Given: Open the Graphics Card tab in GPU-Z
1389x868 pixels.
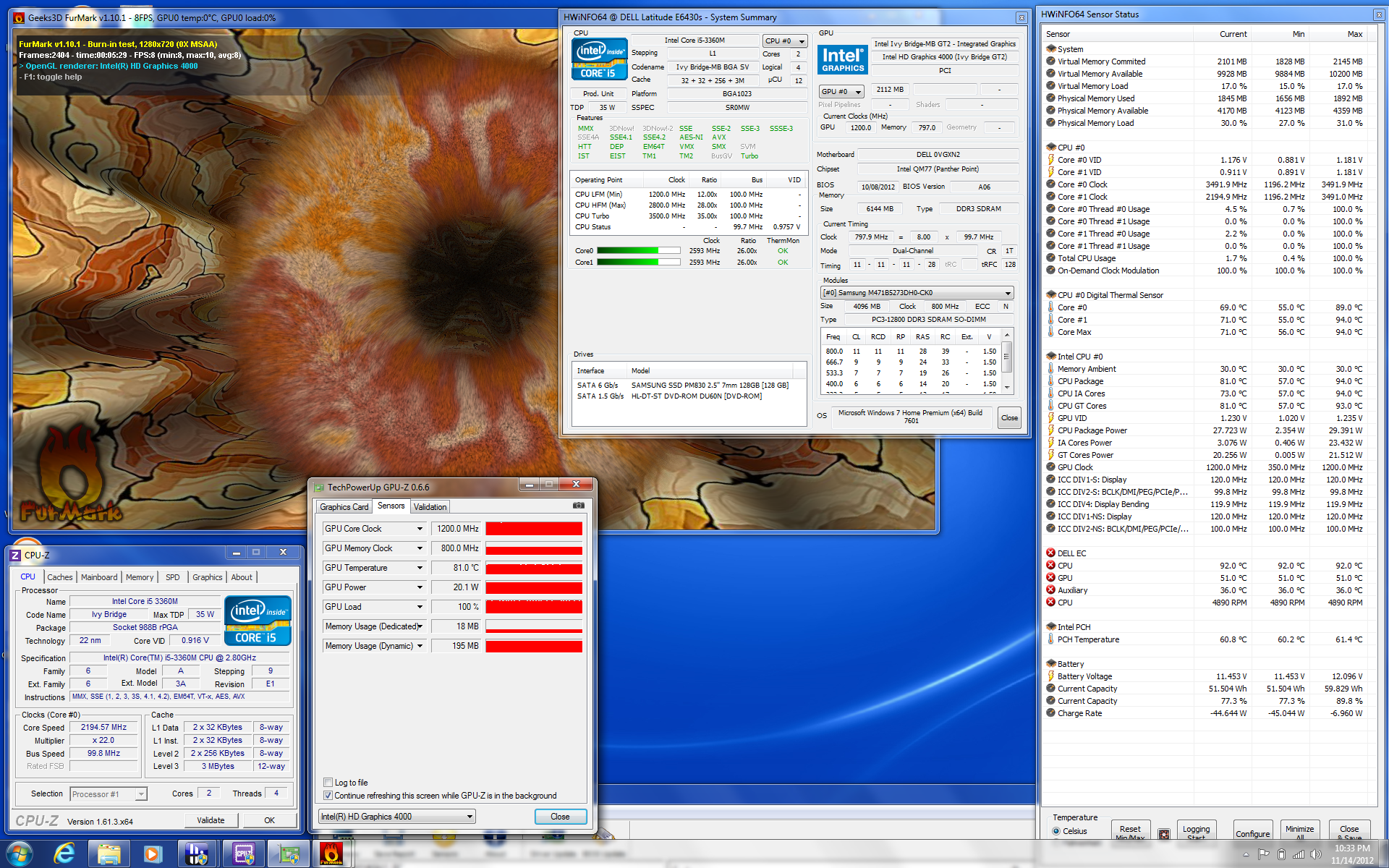Looking at the screenshot, I should (344, 507).
